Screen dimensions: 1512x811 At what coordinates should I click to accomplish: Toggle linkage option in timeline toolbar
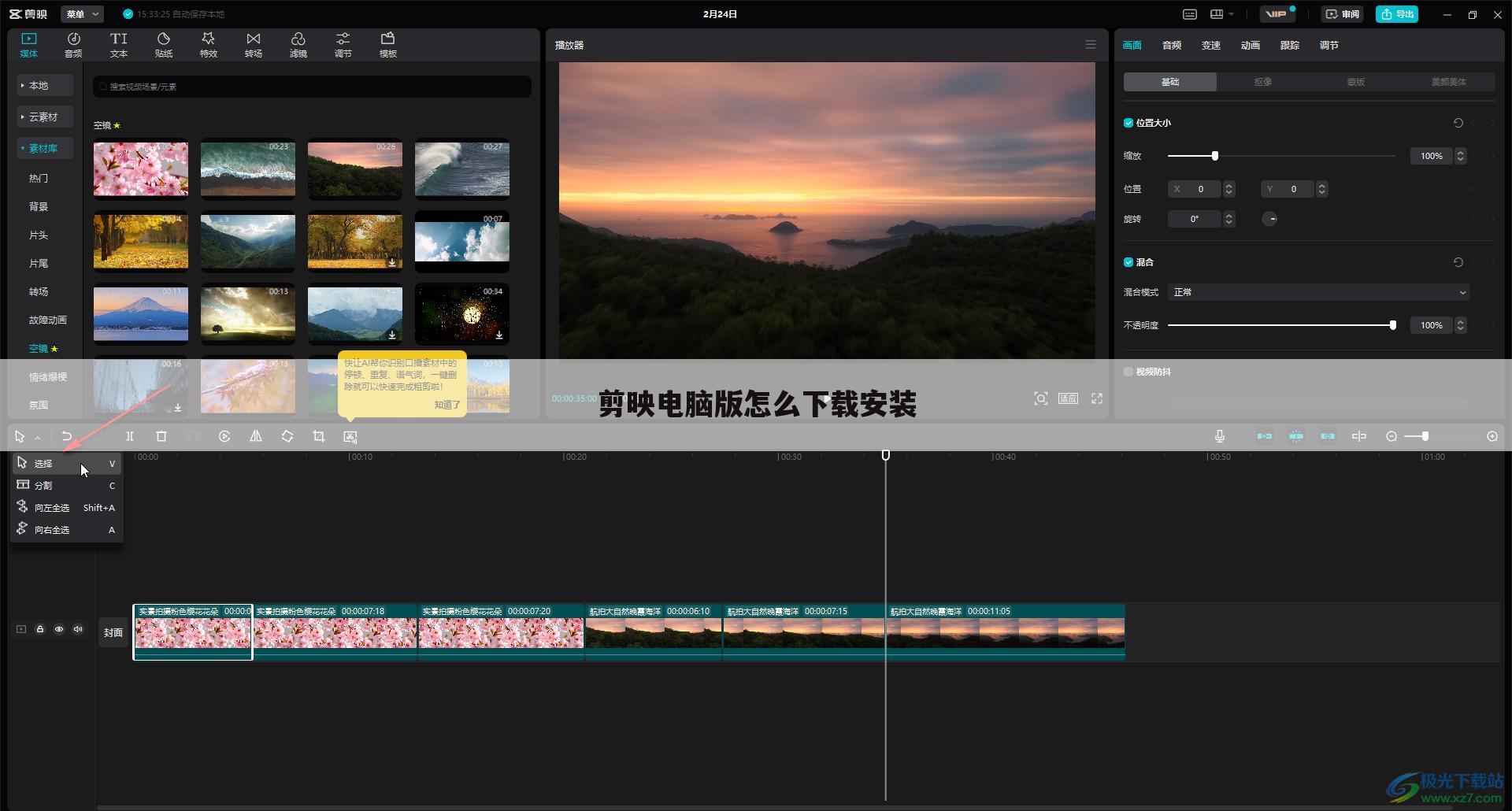point(1328,436)
